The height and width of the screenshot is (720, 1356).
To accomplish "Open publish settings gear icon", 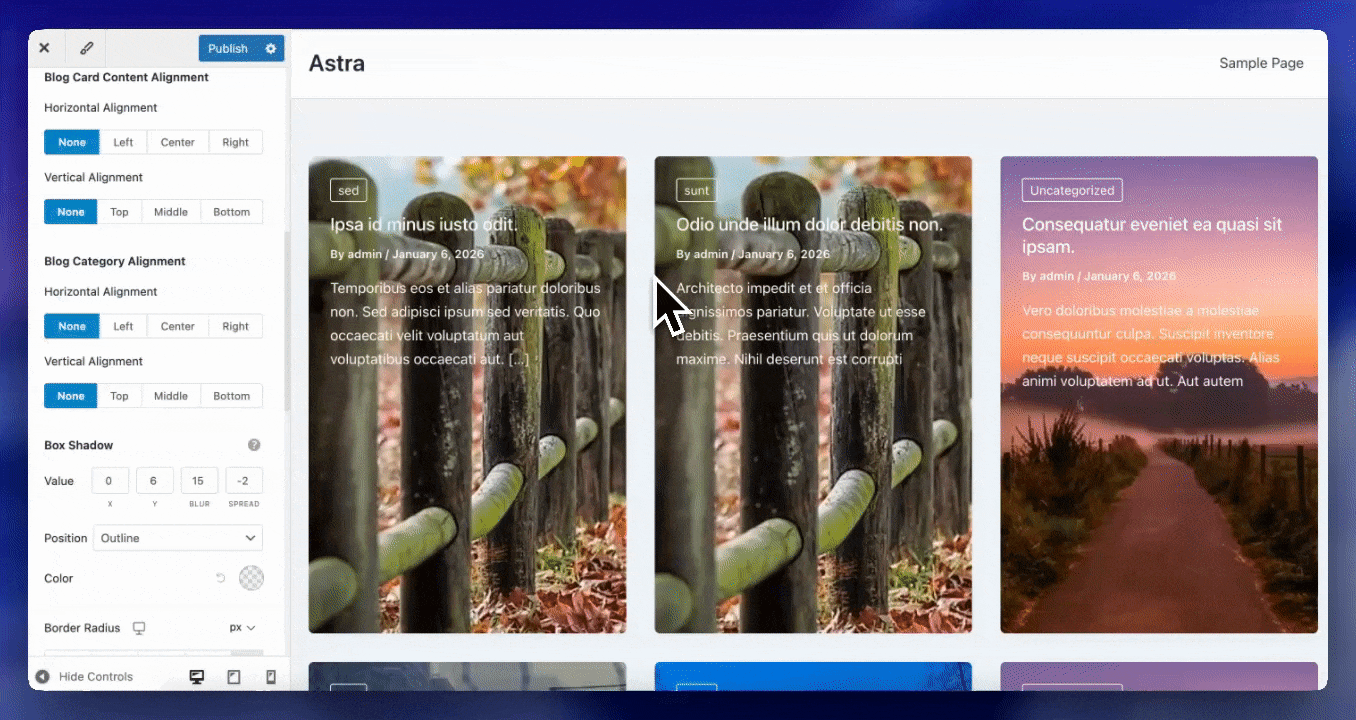I will coord(271,48).
